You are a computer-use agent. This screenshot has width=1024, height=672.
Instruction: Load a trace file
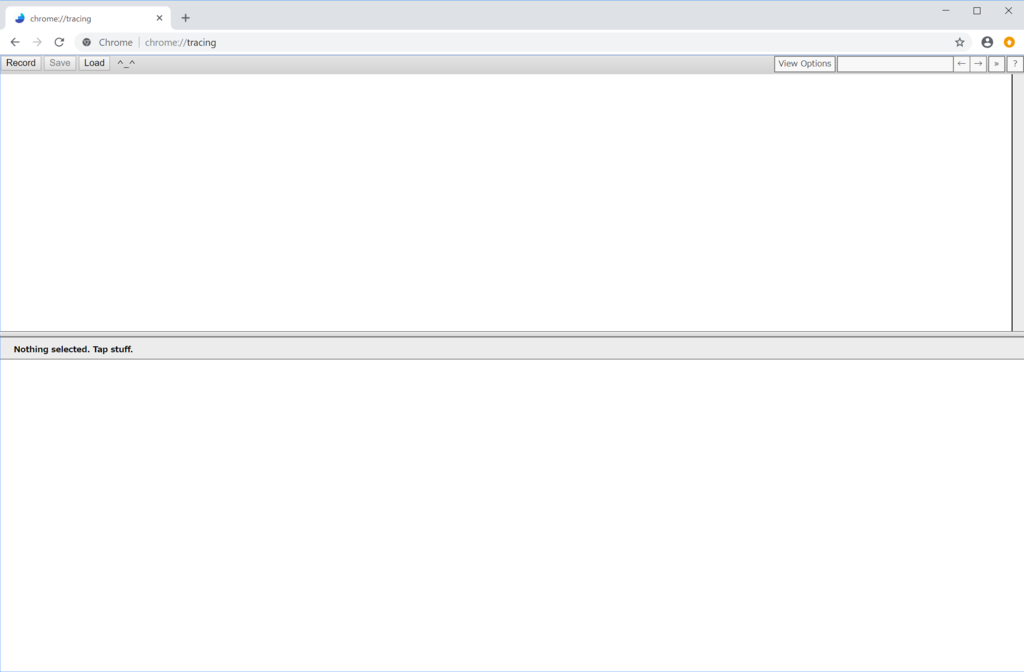[x=94, y=63]
